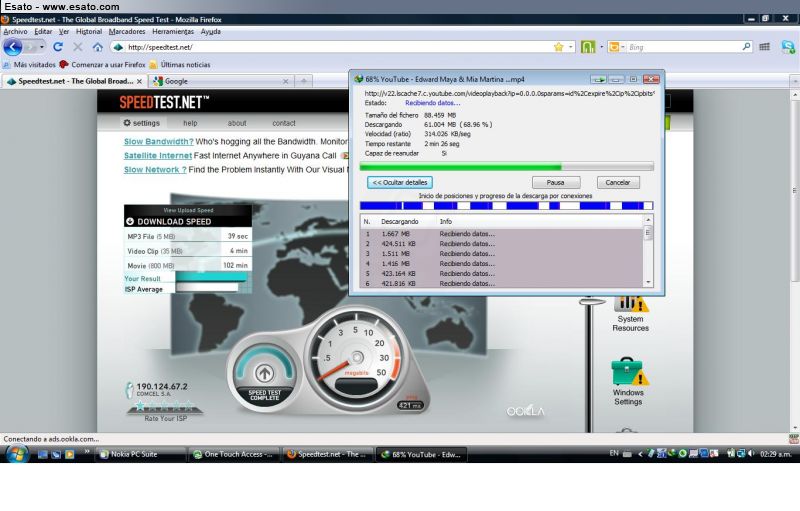Viewport: 800px width, 511px height.
Task: Click the volume icon in system tray
Action: point(751,453)
